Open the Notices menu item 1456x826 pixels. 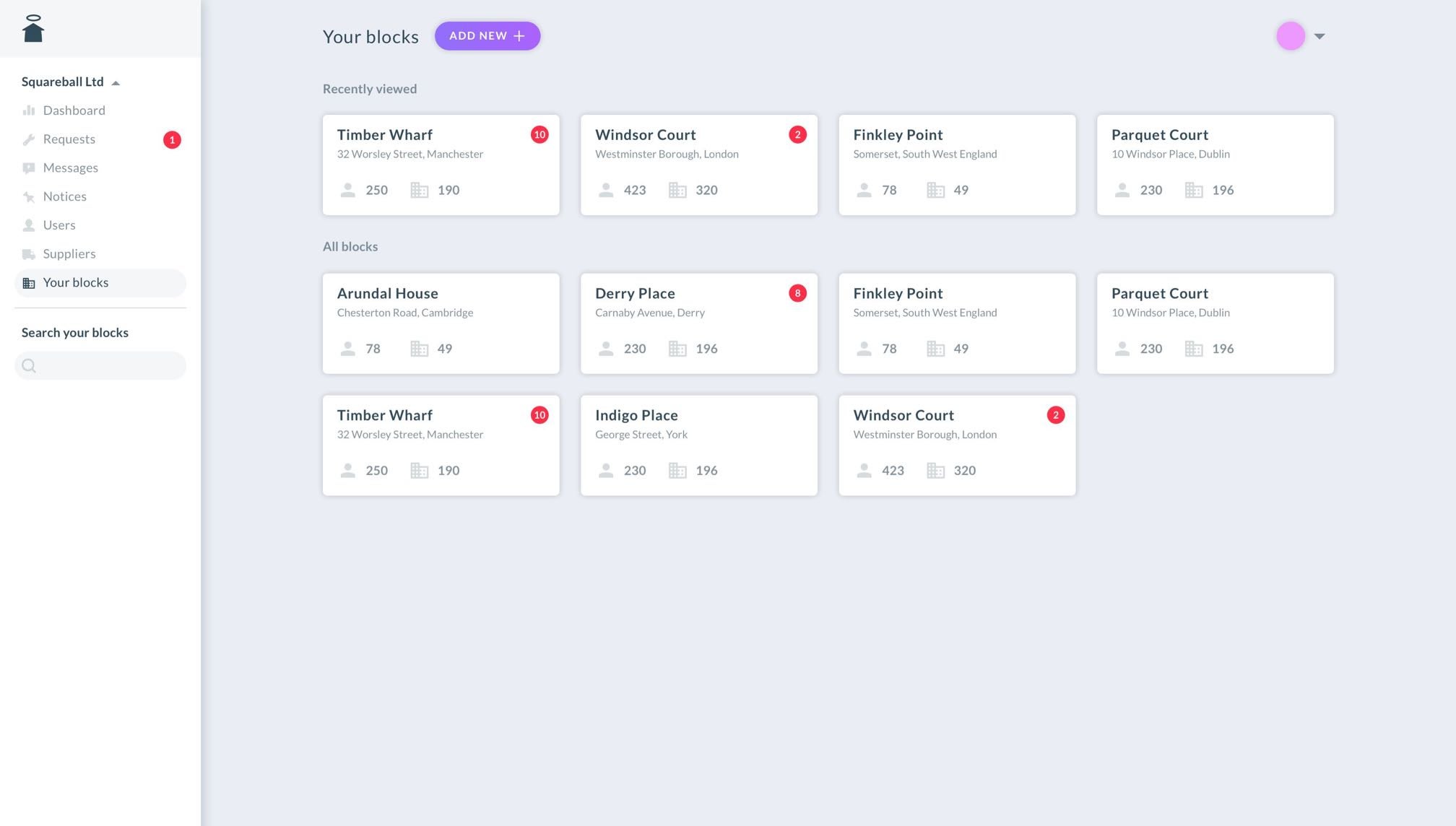(65, 196)
